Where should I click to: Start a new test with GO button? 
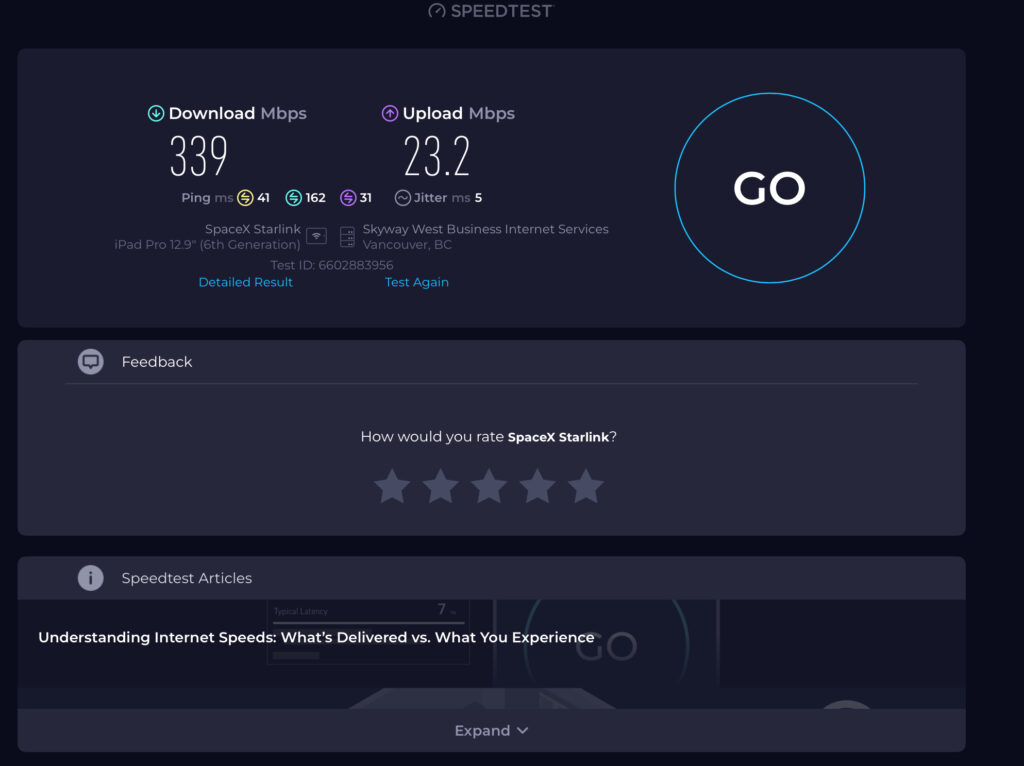coord(769,188)
